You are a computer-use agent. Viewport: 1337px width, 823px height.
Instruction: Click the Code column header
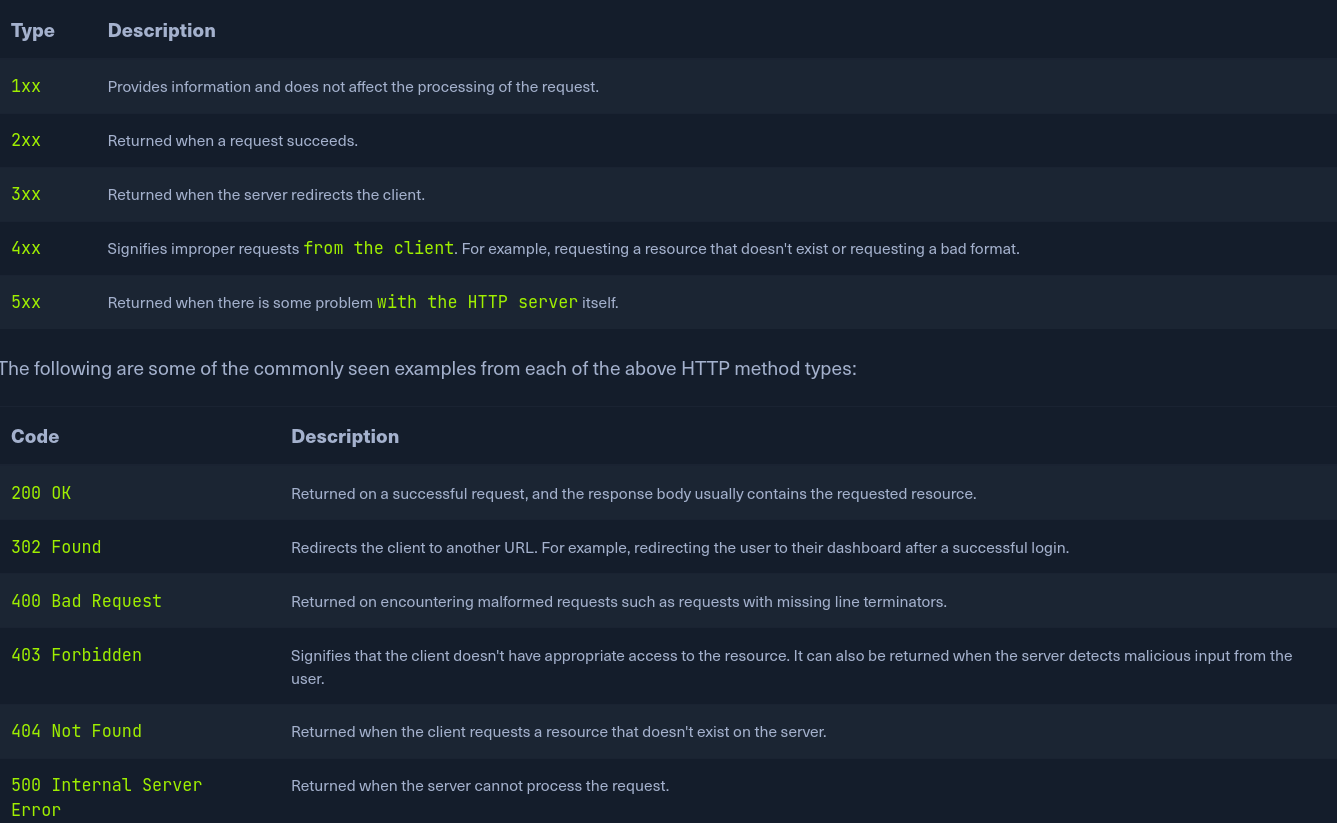[35, 436]
